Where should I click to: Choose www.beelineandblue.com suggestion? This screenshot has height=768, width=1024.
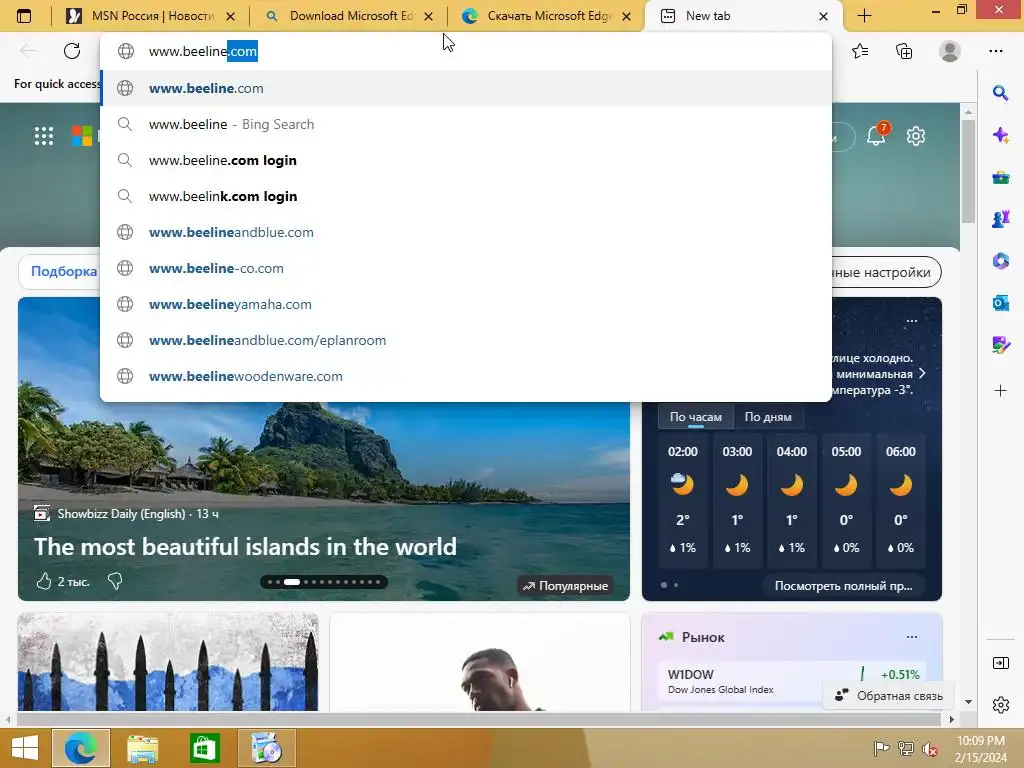[466, 232]
